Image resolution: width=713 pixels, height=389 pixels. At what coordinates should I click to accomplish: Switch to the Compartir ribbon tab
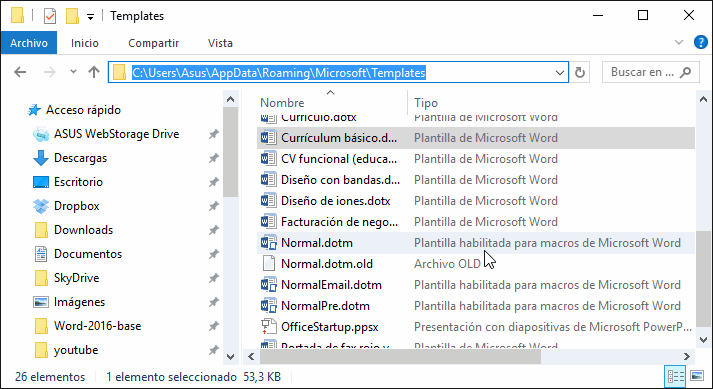coord(154,43)
